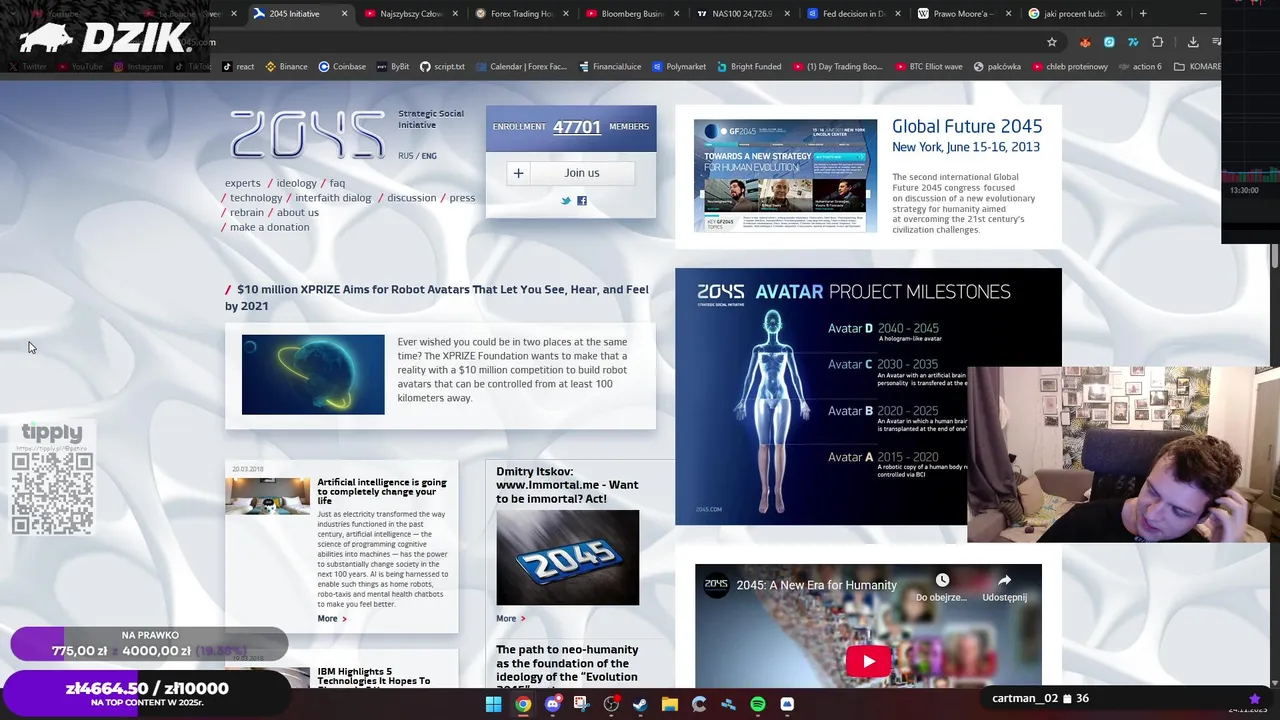Open the press menu link
1280x720 pixels.
462,198
